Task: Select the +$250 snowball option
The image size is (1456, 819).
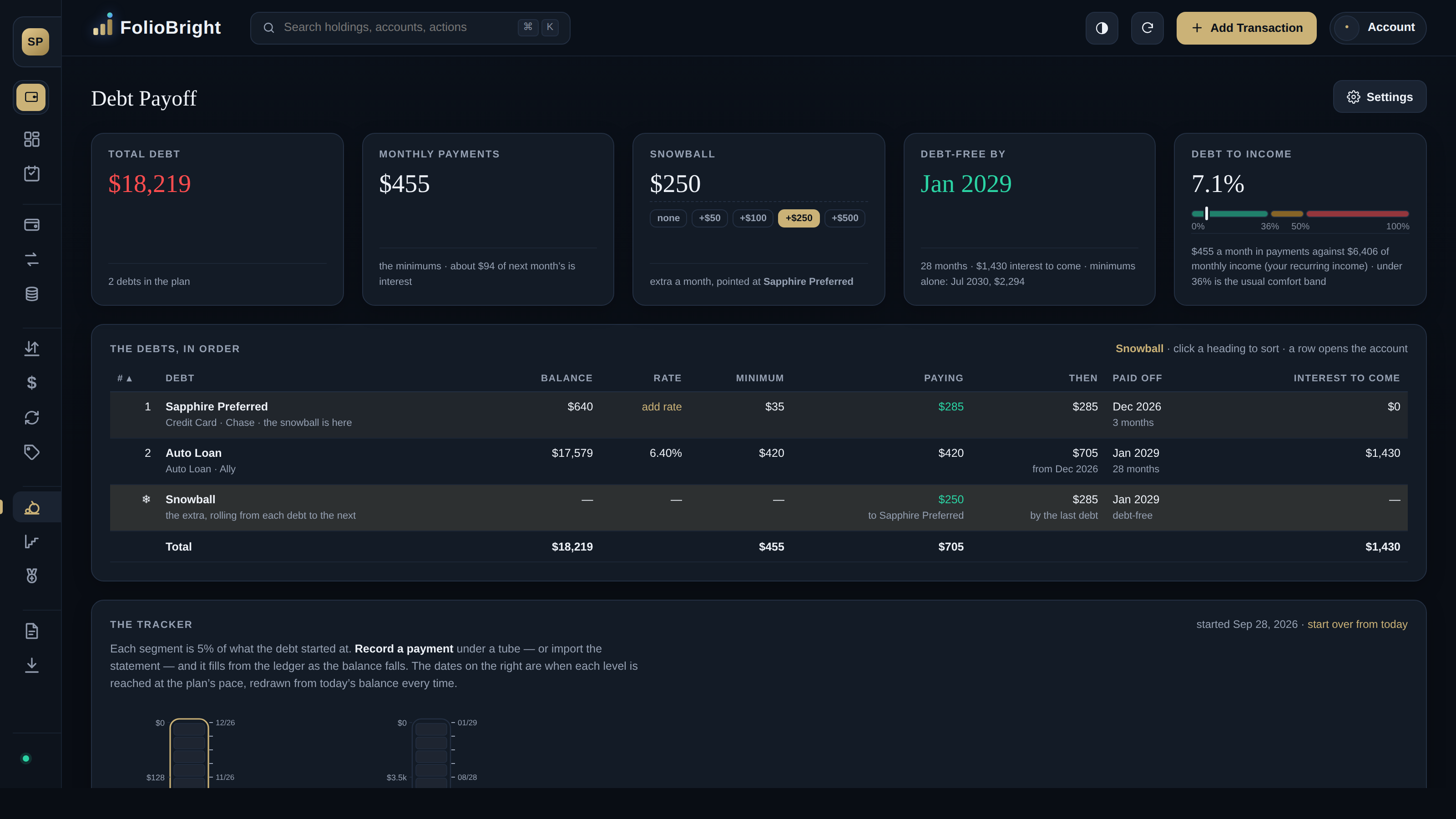Action: click(x=799, y=218)
